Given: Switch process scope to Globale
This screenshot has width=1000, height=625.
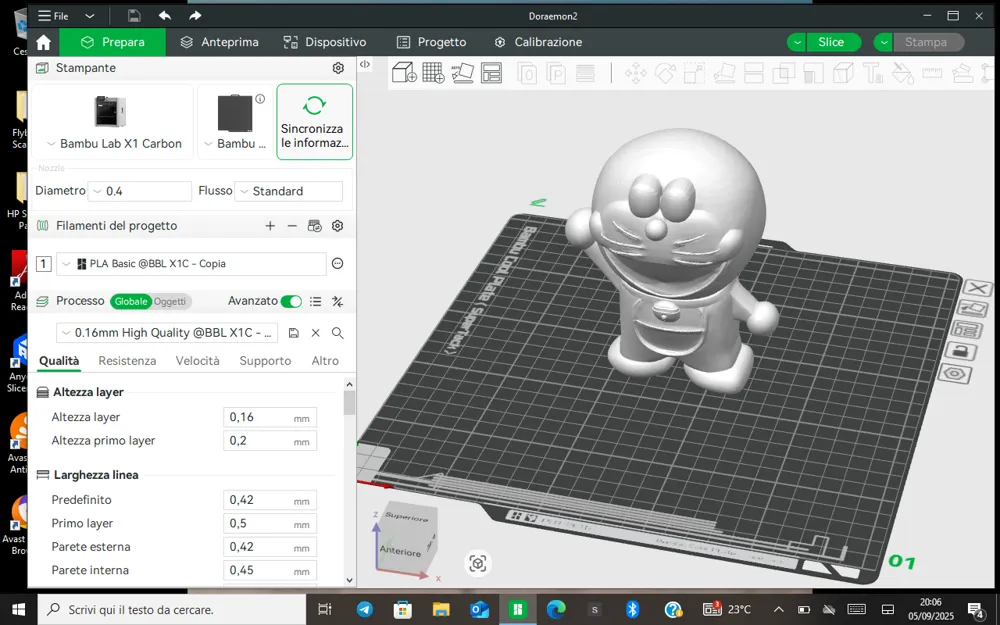Looking at the screenshot, I should [x=131, y=301].
